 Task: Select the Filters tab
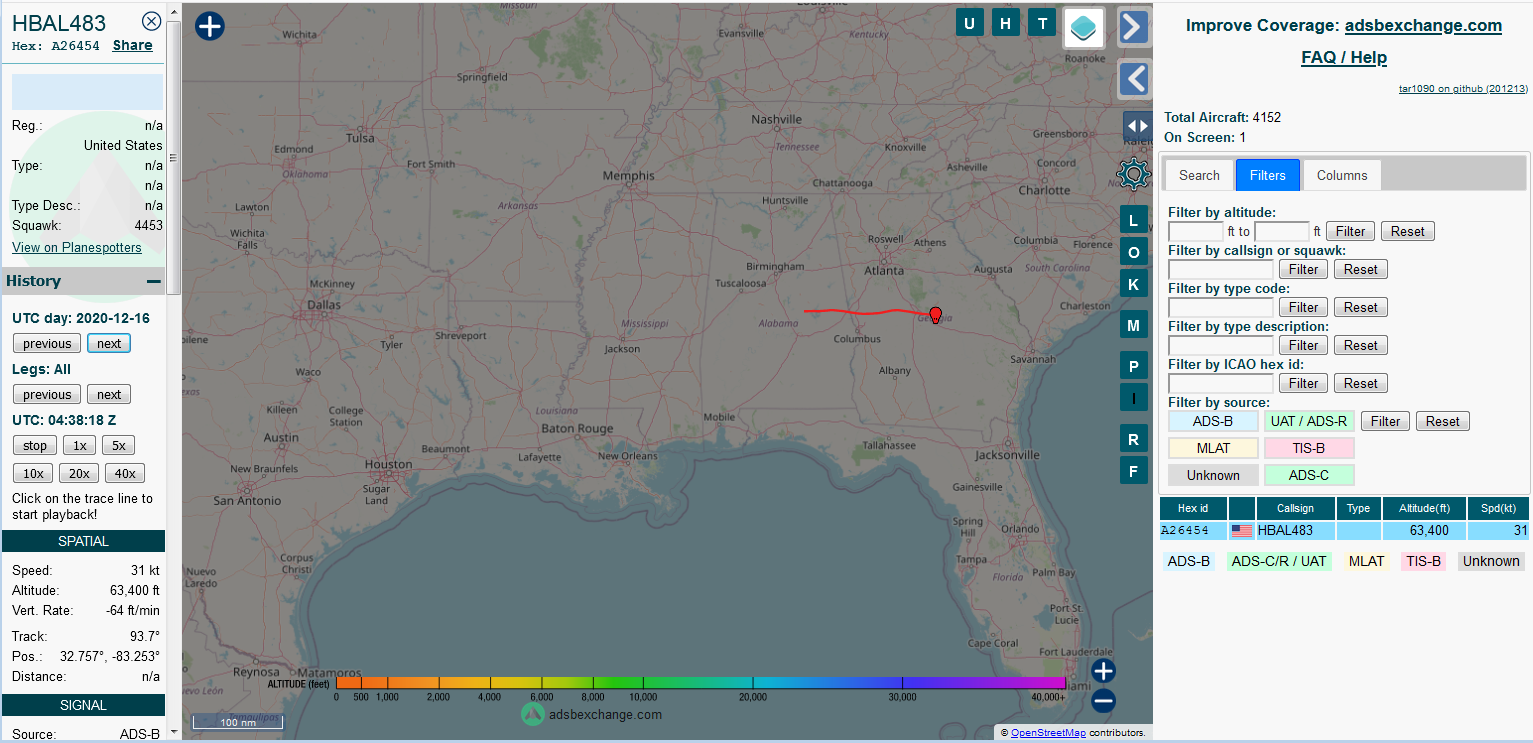pyautogui.click(x=1268, y=175)
